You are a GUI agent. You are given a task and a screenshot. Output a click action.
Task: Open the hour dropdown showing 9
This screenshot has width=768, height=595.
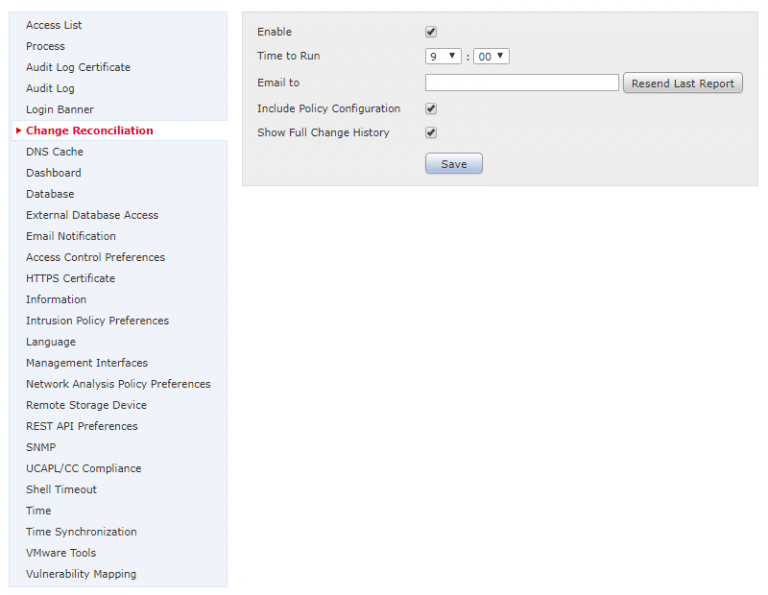(443, 56)
